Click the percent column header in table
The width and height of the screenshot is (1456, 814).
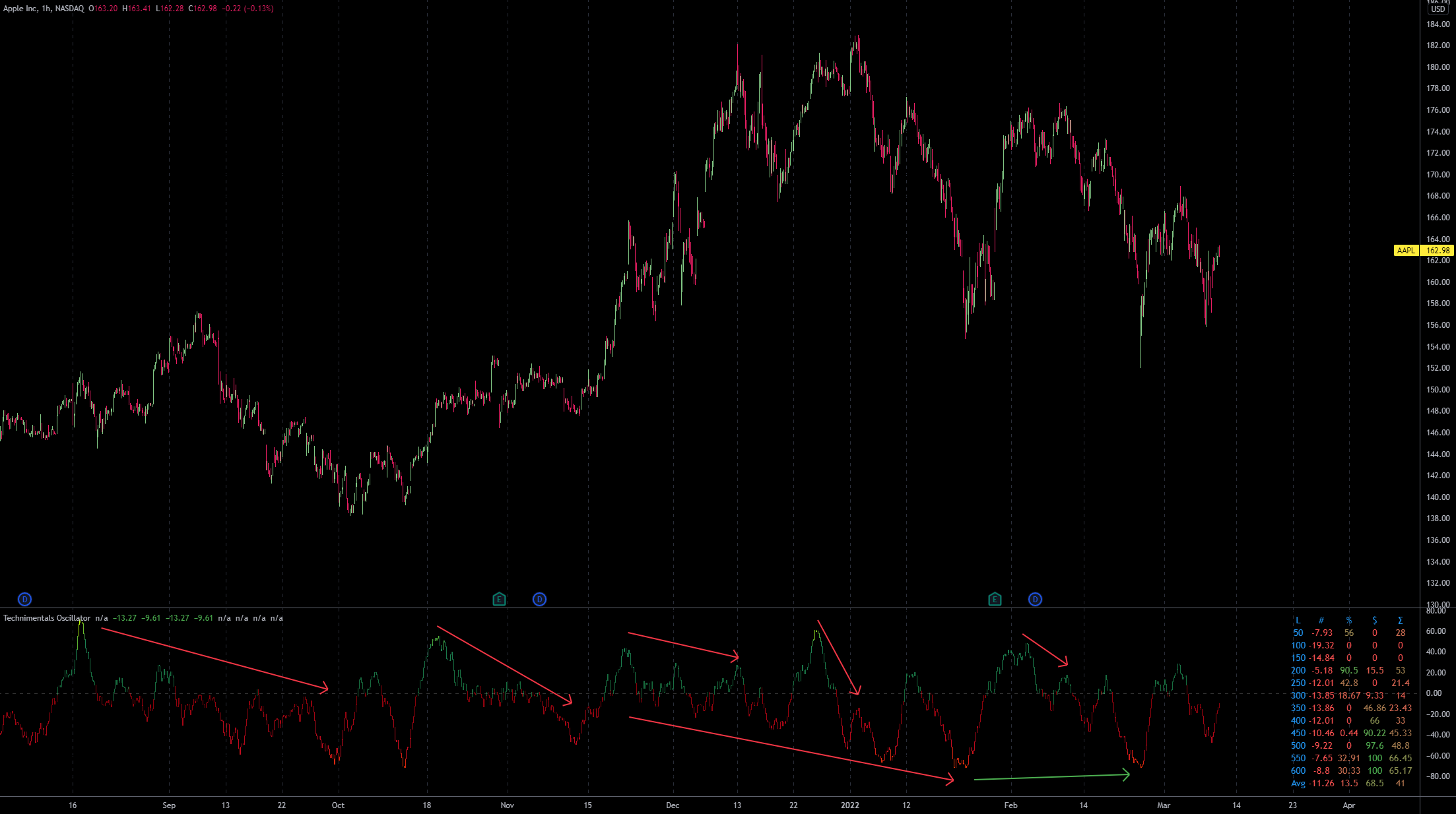point(1349,620)
